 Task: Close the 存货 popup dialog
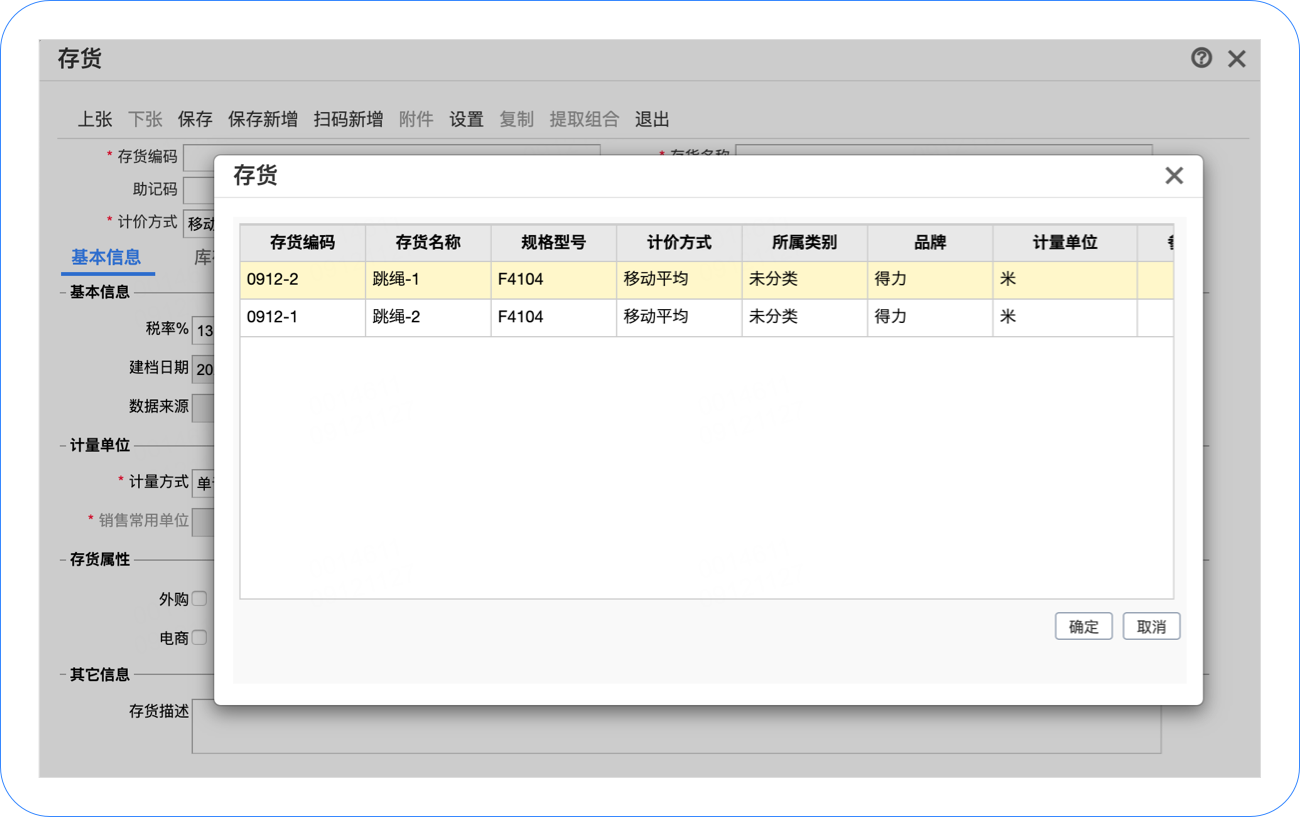[1174, 176]
